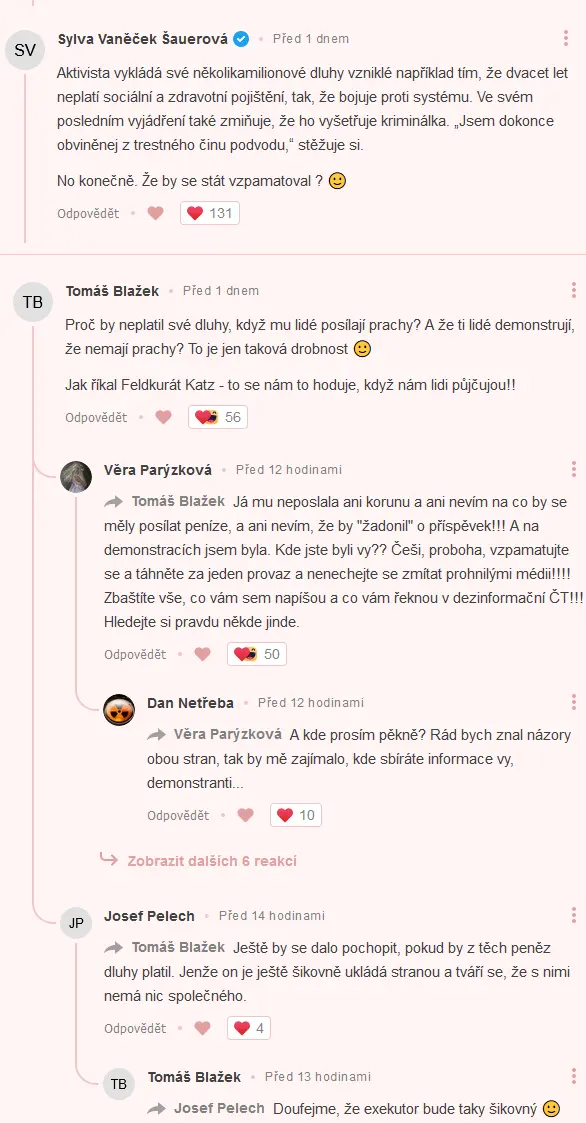This screenshot has width=586, height=1123.
Task: Click the verified badge next to Sylva Vaněček Šauerová
Action: (x=240, y=39)
